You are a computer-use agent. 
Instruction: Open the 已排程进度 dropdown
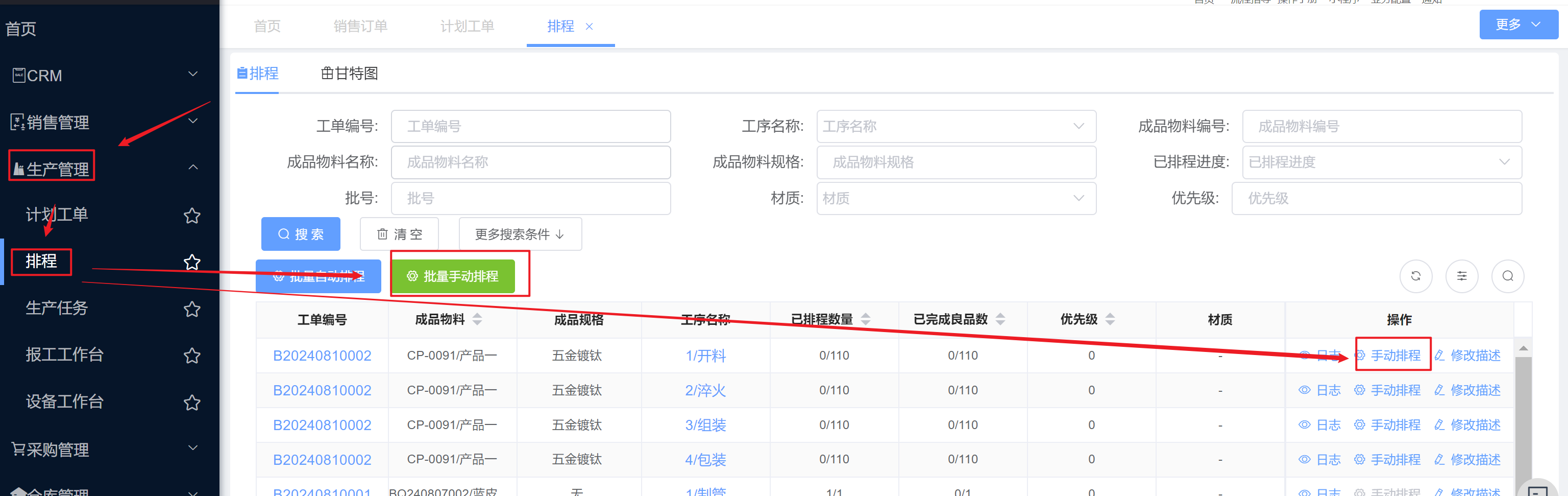tap(1382, 162)
